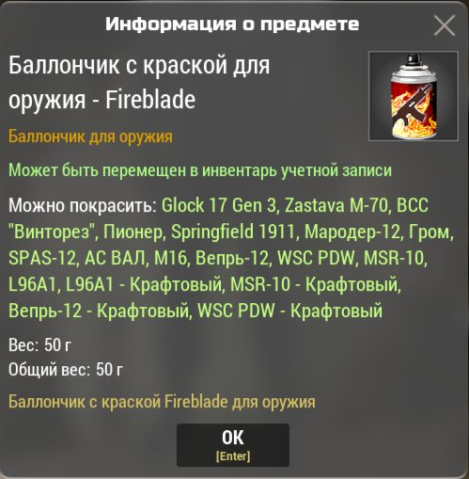Click the Пионер weapon entry
The width and height of the screenshot is (469, 479).
point(132,232)
